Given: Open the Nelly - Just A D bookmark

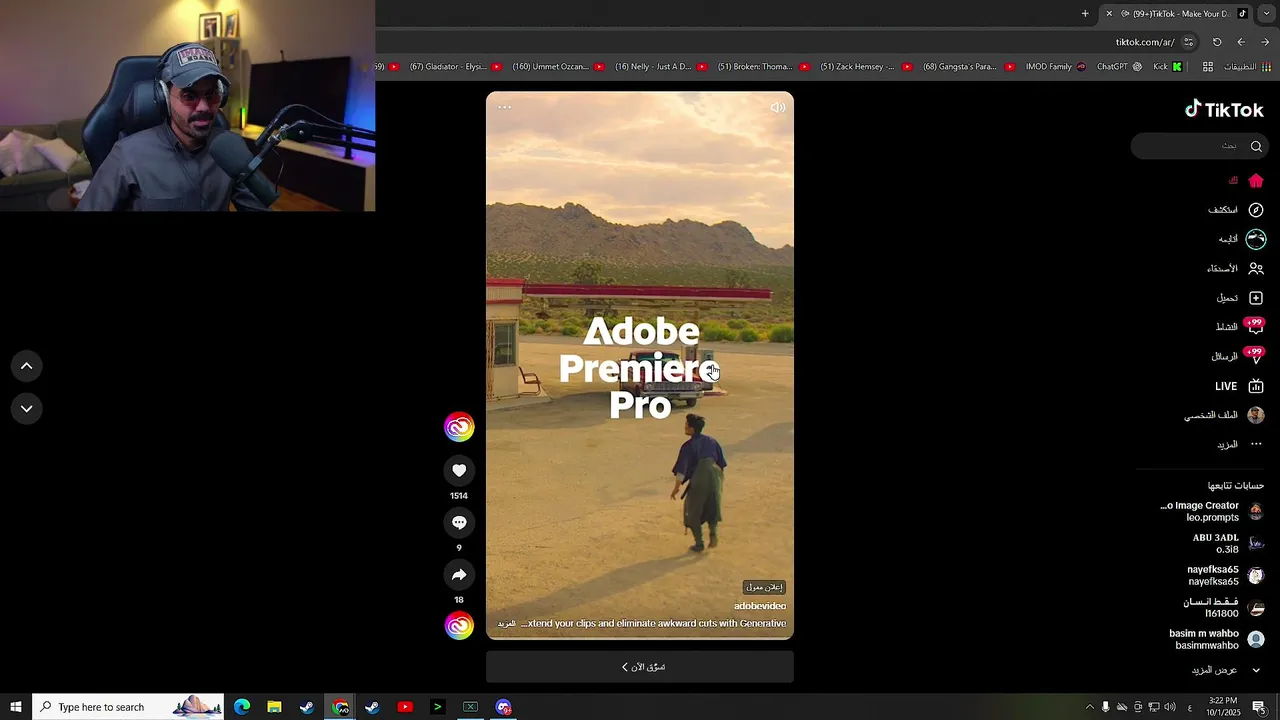Looking at the screenshot, I should (x=660, y=67).
